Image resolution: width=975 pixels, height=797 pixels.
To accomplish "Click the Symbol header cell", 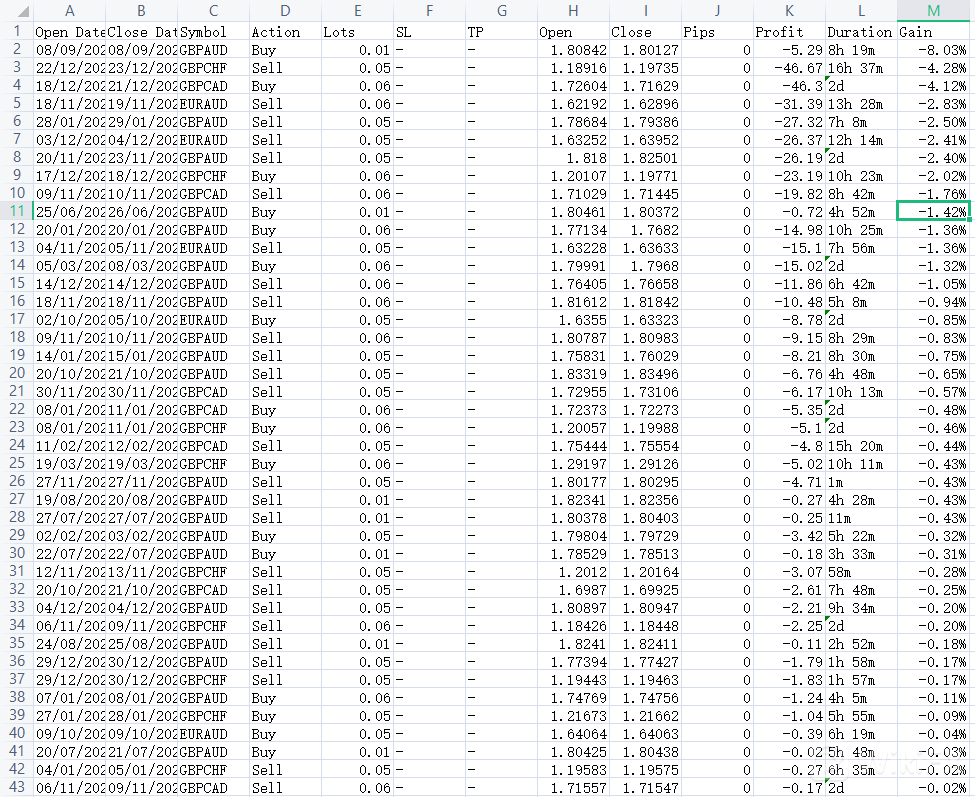I will [213, 32].
